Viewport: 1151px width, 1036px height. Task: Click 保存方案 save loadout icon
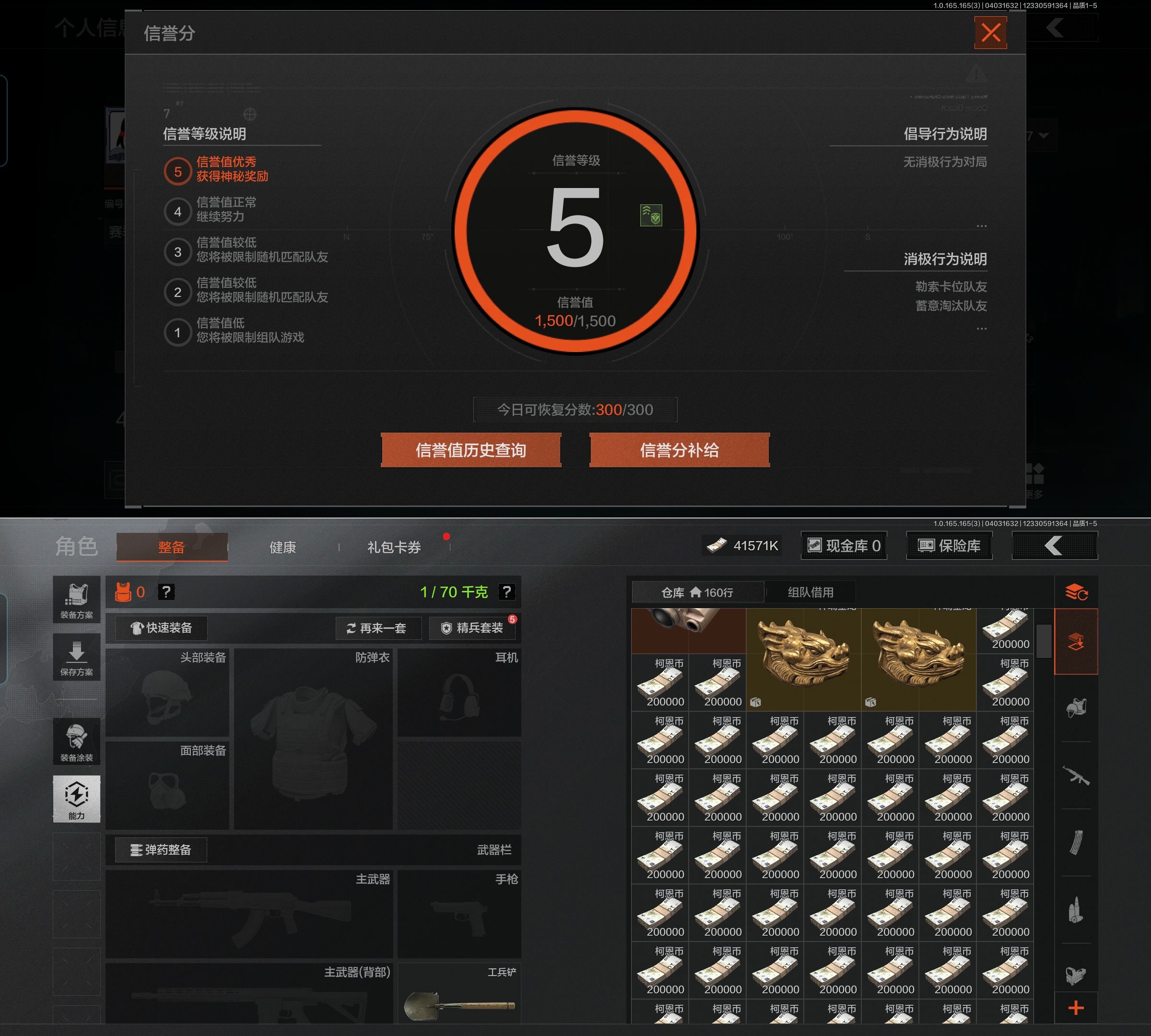[x=76, y=658]
